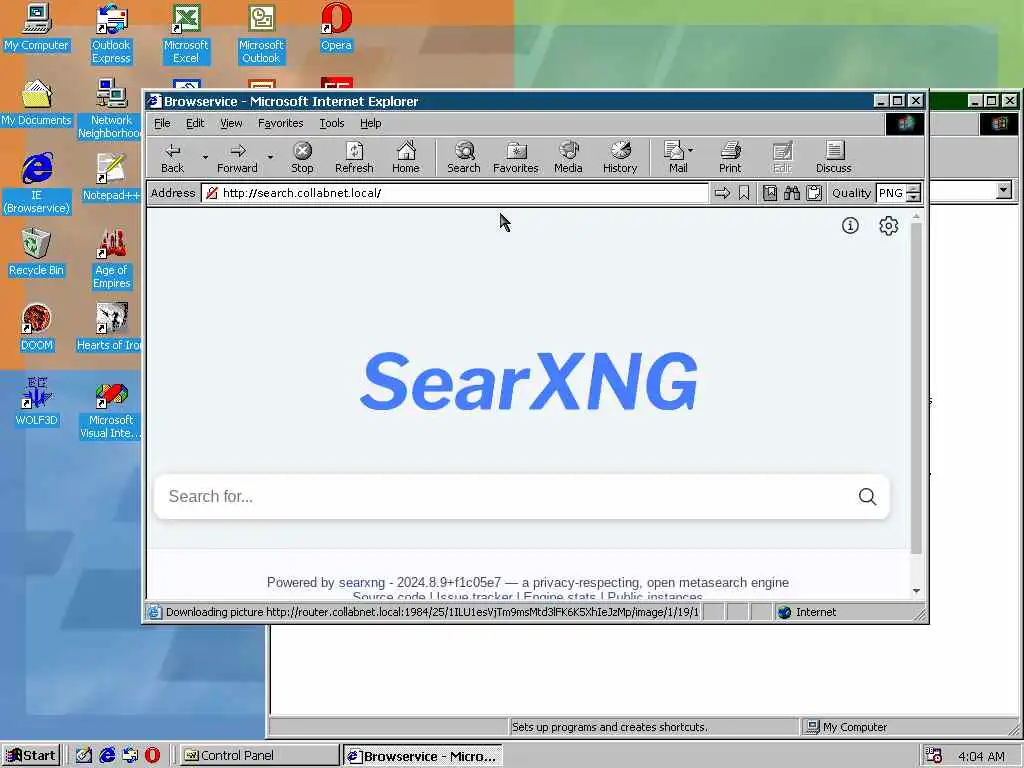Launch WOLF3D desktop shortcut
This screenshot has width=1024, height=768.
37,402
